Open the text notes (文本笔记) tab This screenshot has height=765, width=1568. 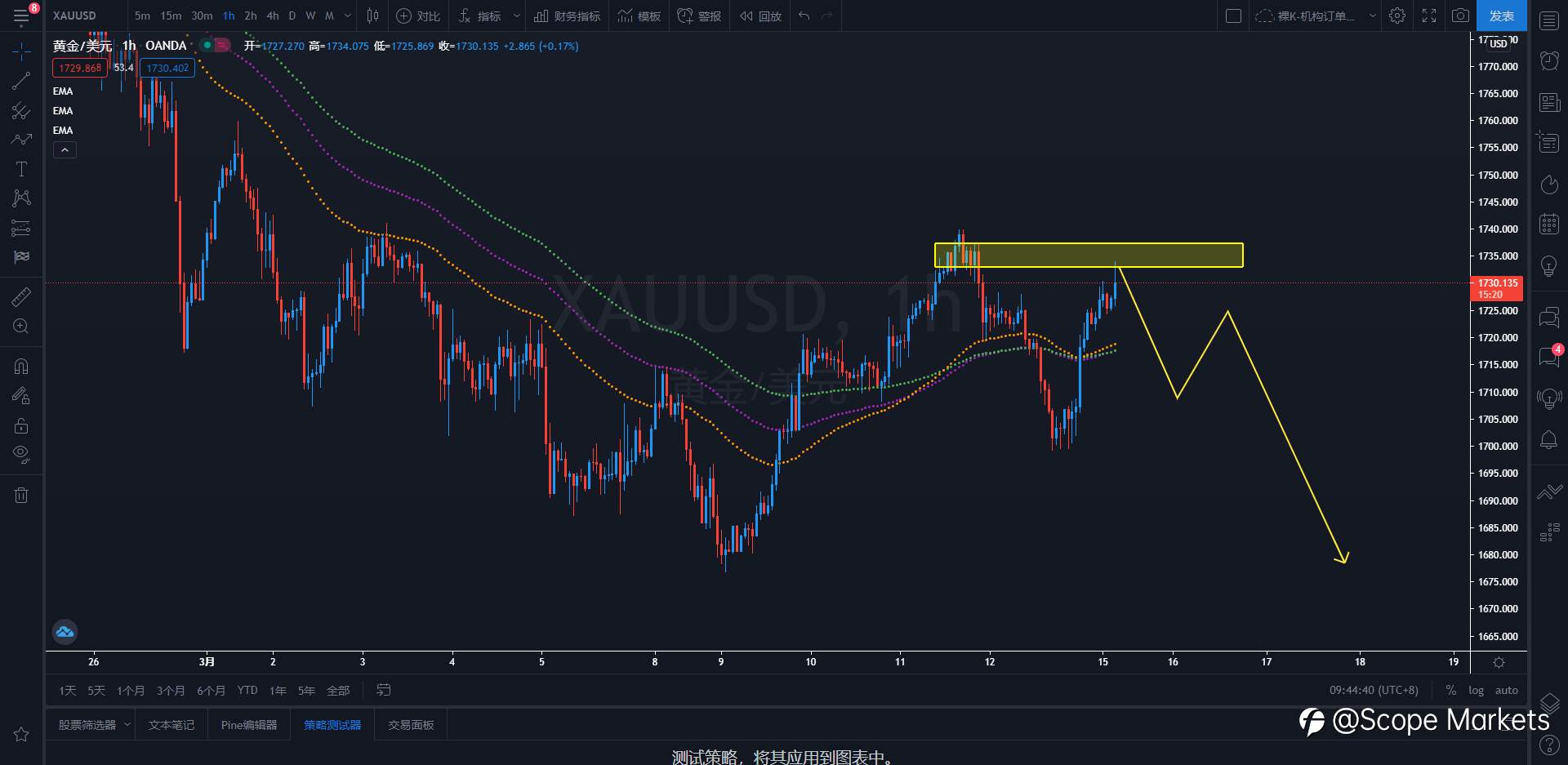pyautogui.click(x=171, y=725)
